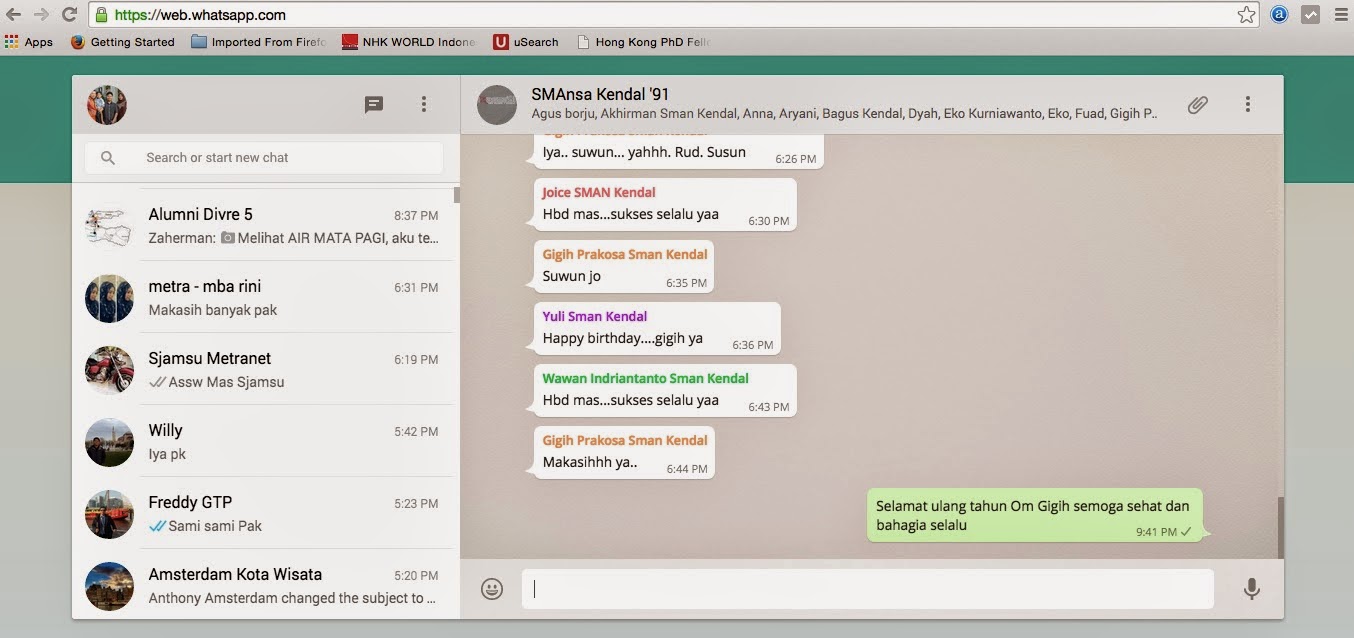Click sent message "Selamat ulang tahun Om Gigih"
The width and height of the screenshot is (1354, 638).
pos(1034,515)
